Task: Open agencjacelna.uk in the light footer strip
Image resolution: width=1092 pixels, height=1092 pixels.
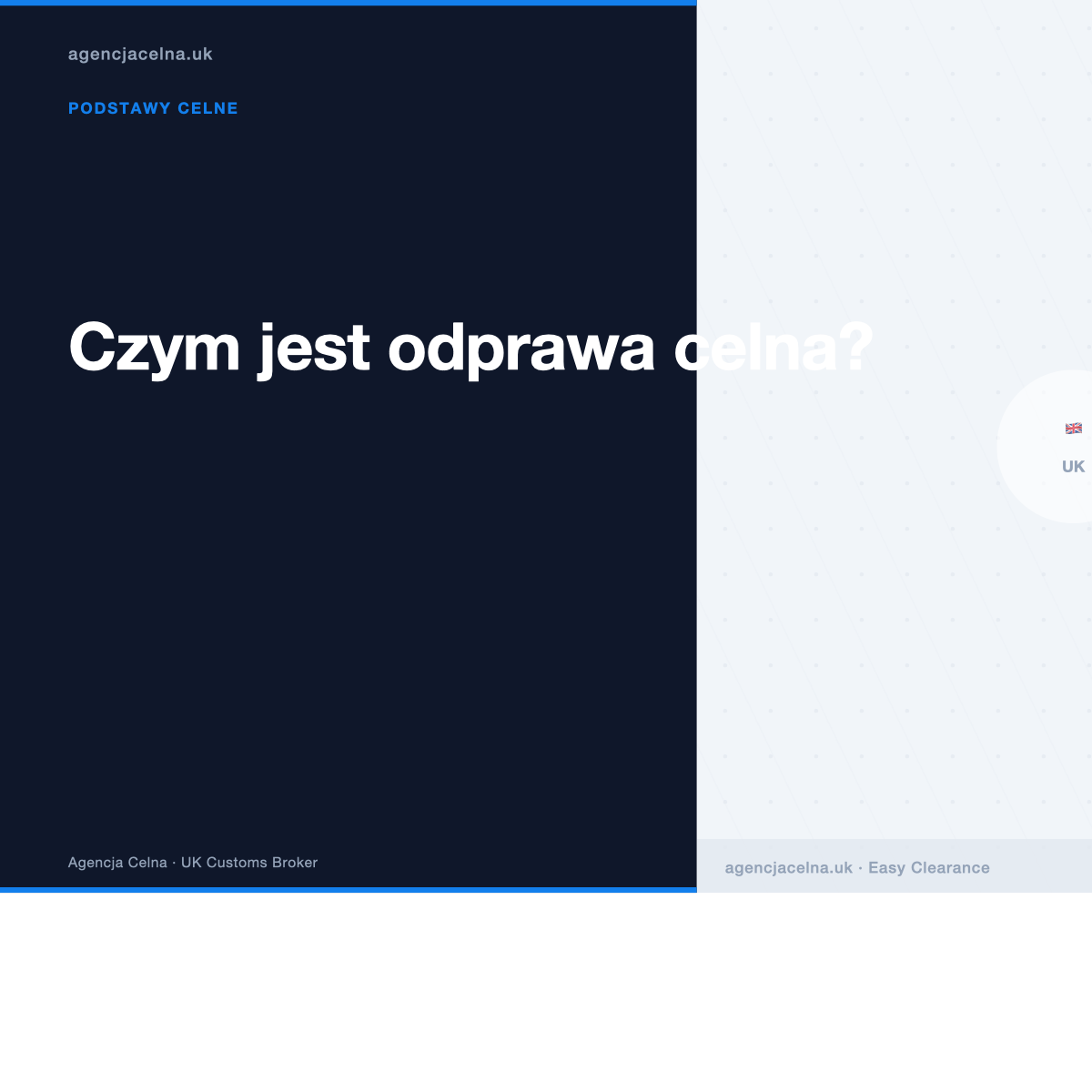Action: (x=788, y=868)
